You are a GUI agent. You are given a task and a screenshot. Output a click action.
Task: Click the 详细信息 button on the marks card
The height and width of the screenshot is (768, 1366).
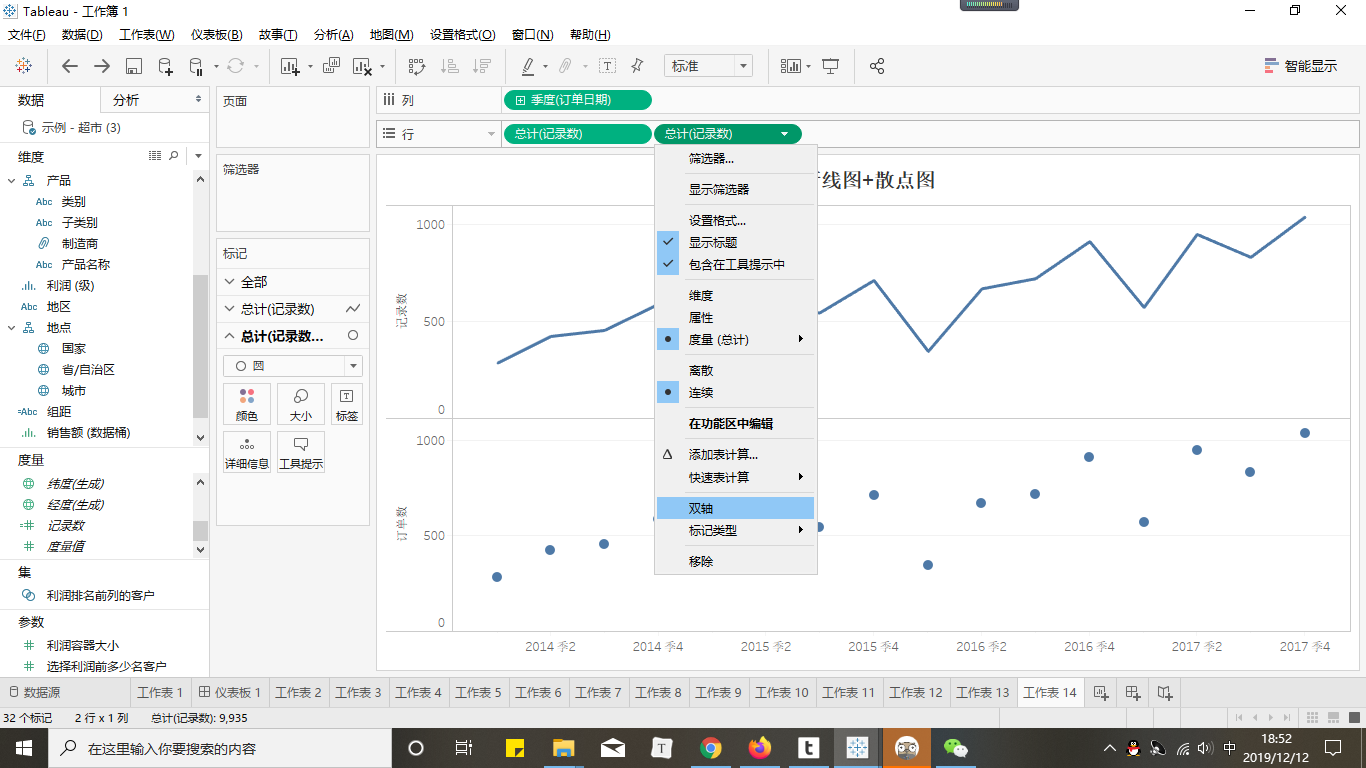247,452
